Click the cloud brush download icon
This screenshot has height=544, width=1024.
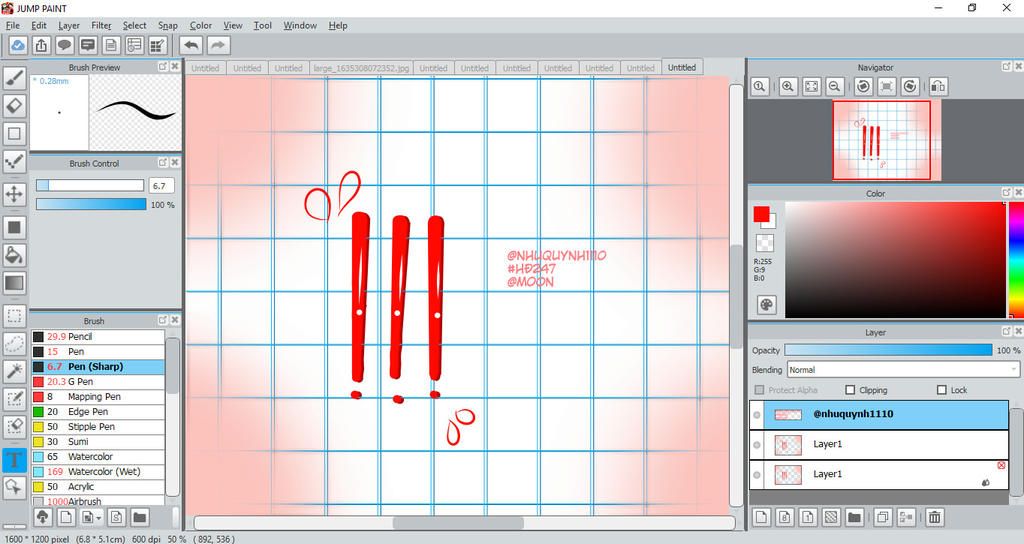[x=42, y=518]
